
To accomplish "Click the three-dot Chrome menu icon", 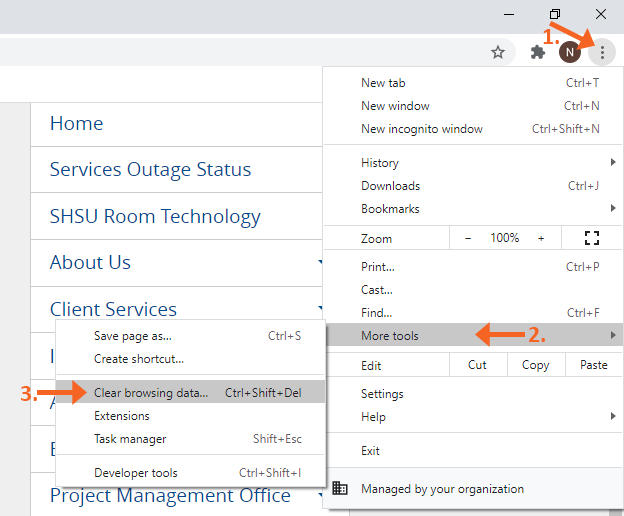I will 602,52.
